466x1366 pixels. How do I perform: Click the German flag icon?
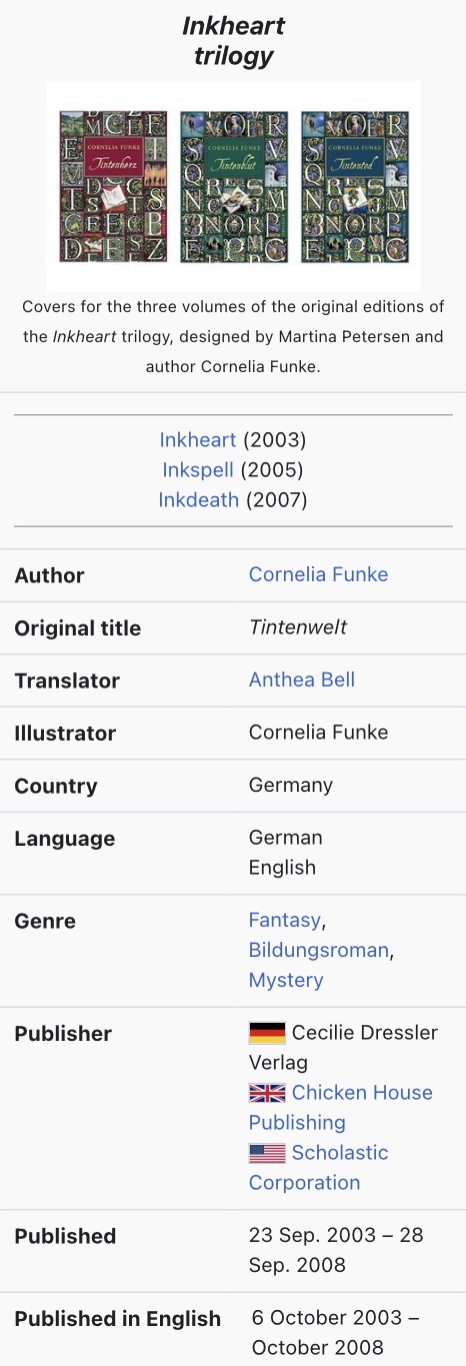267,1033
